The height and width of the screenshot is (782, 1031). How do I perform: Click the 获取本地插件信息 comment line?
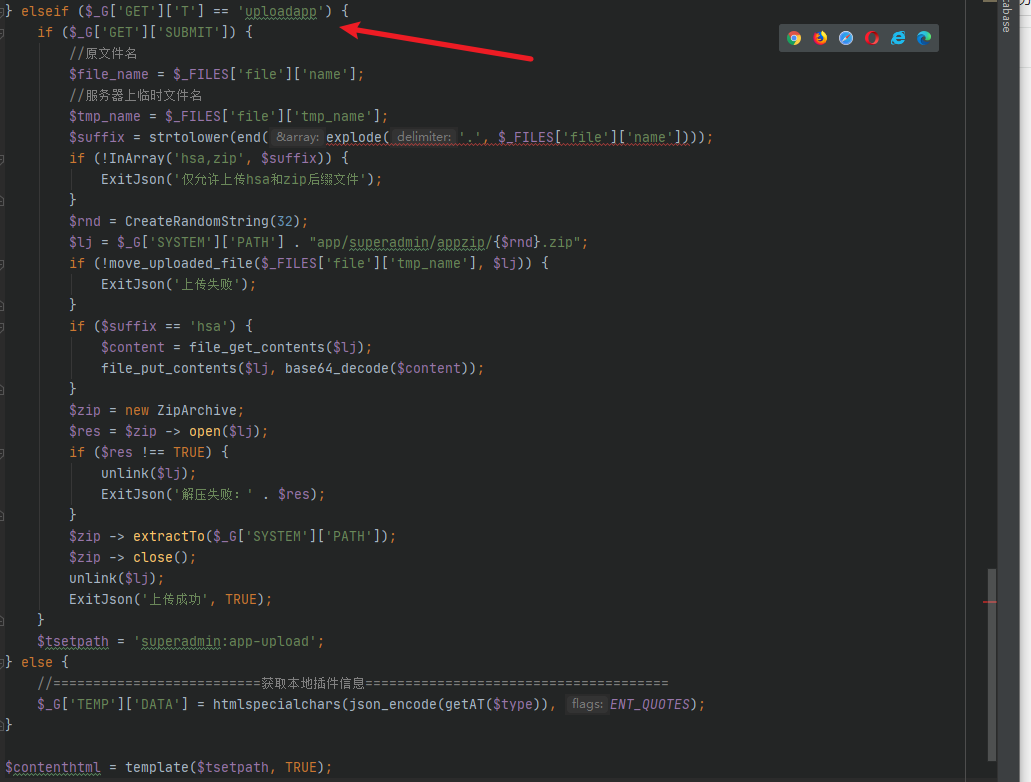click(353, 683)
